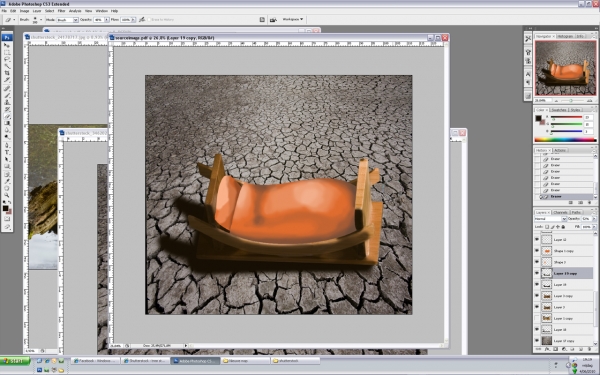Open the Flow slider arrow
The image size is (600, 375).
point(134,20)
